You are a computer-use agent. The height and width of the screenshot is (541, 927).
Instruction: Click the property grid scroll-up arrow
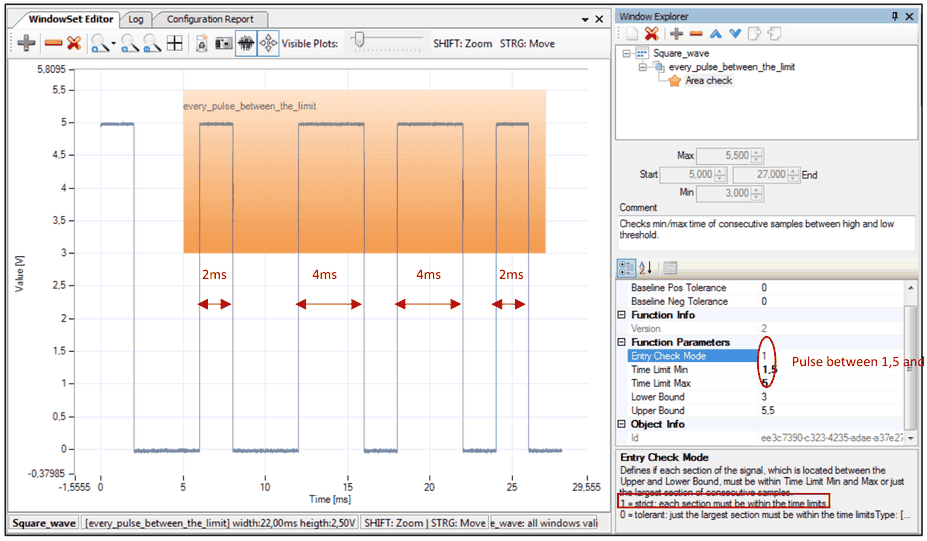910,287
